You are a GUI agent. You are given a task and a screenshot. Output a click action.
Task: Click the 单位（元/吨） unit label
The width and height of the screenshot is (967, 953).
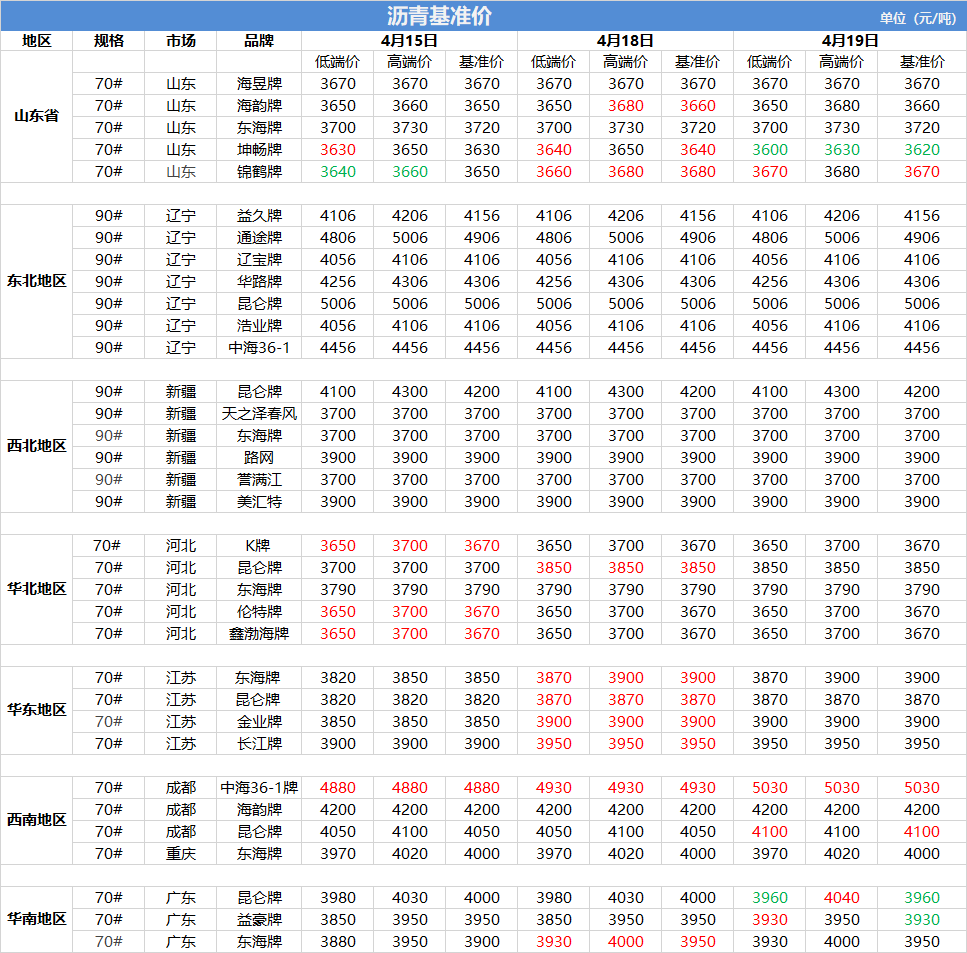[x=918, y=18]
